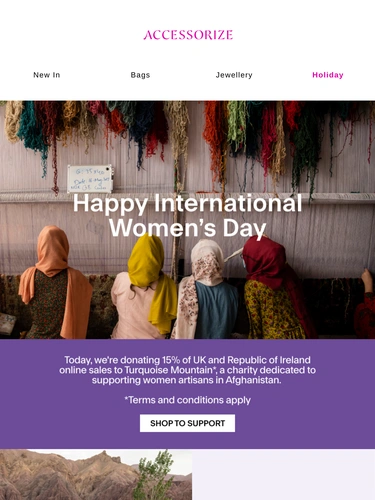Go to the Jewellery section

click(x=234, y=75)
